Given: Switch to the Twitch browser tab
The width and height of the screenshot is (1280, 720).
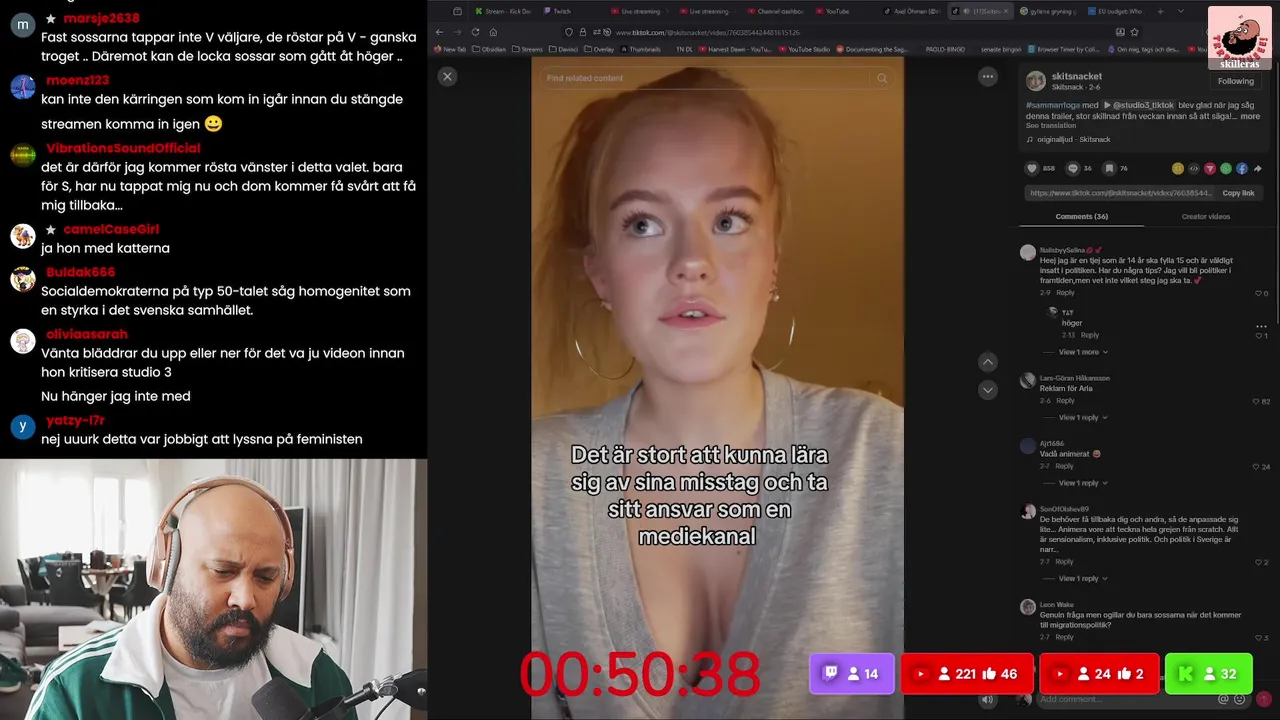Looking at the screenshot, I should 558,11.
